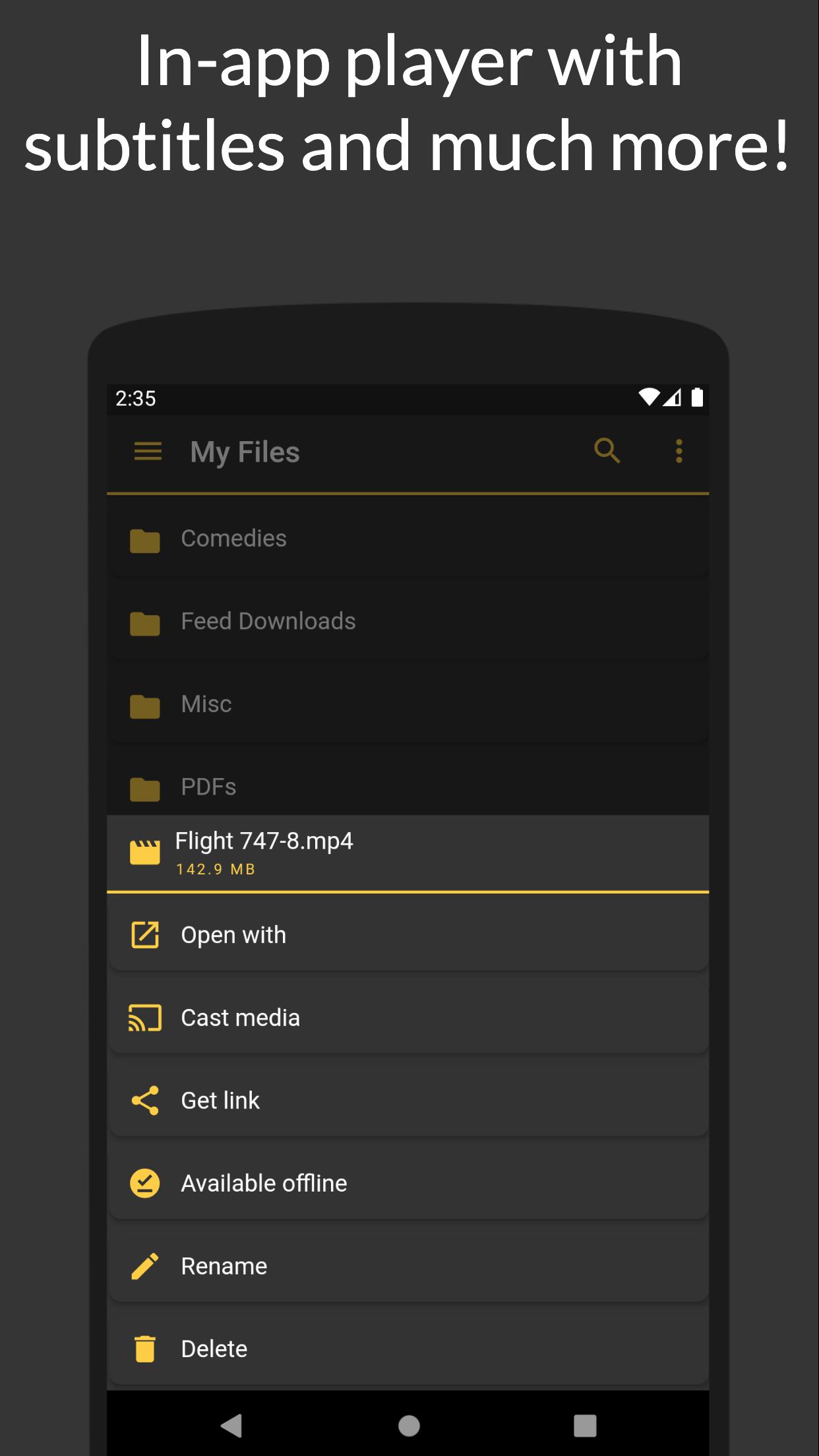Click the Get link share icon
The height and width of the screenshot is (1456, 819).
145,1101
